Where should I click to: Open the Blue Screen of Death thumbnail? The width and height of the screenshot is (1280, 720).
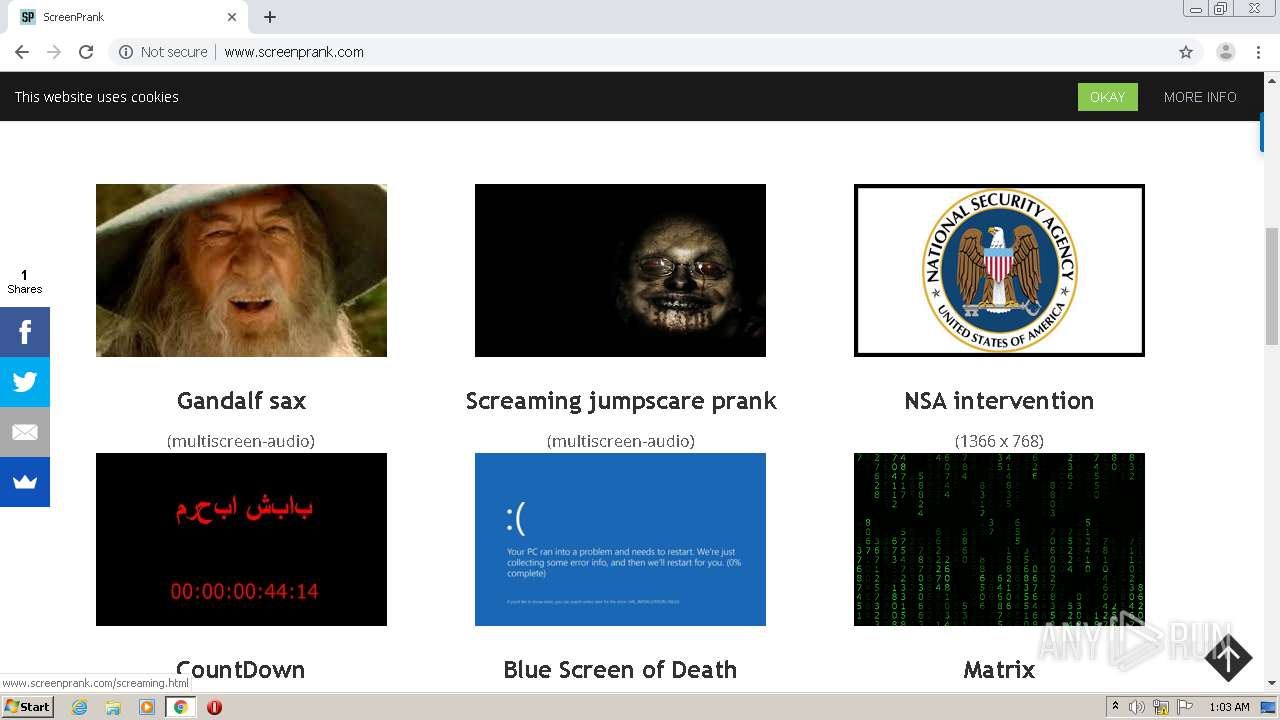(x=620, y=539)
